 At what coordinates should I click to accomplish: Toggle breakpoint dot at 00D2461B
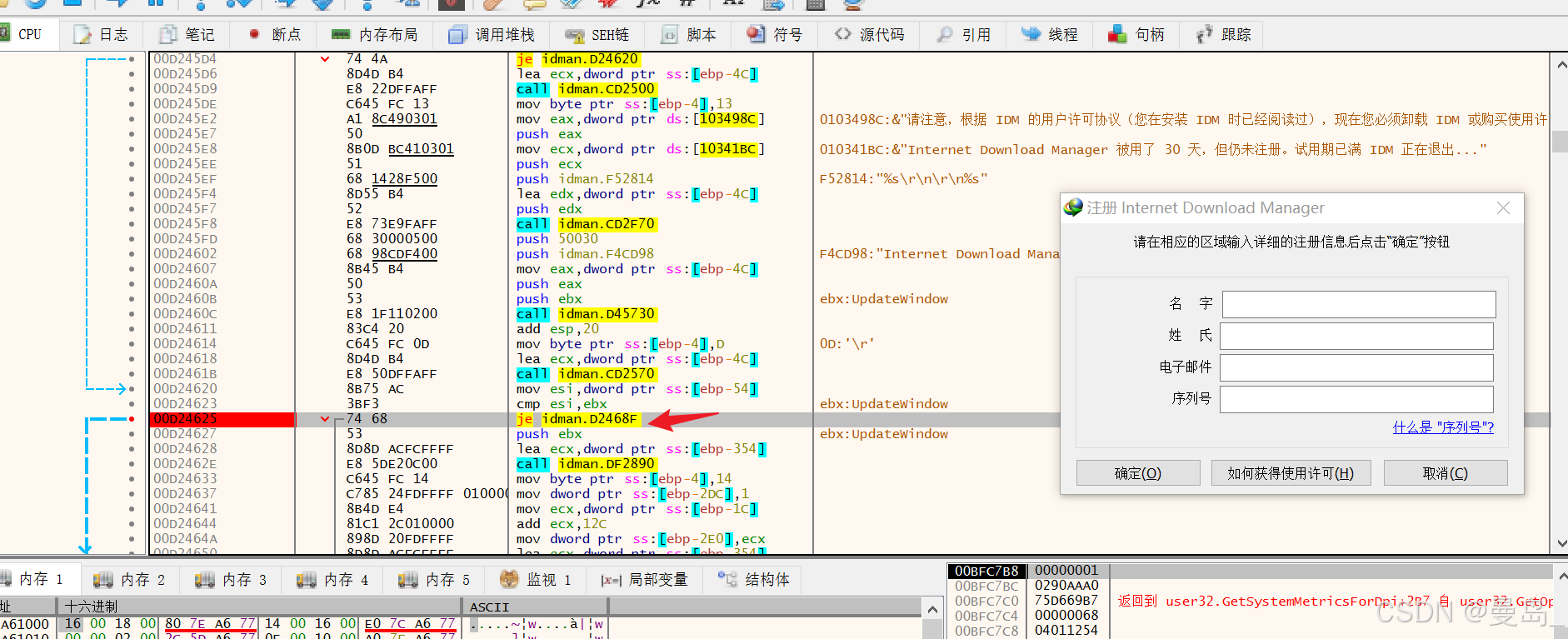pos(132,374)
